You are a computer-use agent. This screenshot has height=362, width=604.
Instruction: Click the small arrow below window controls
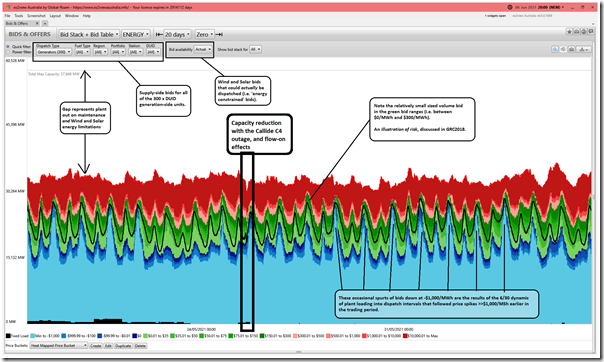pyautogui.click(x=593, y=24)
